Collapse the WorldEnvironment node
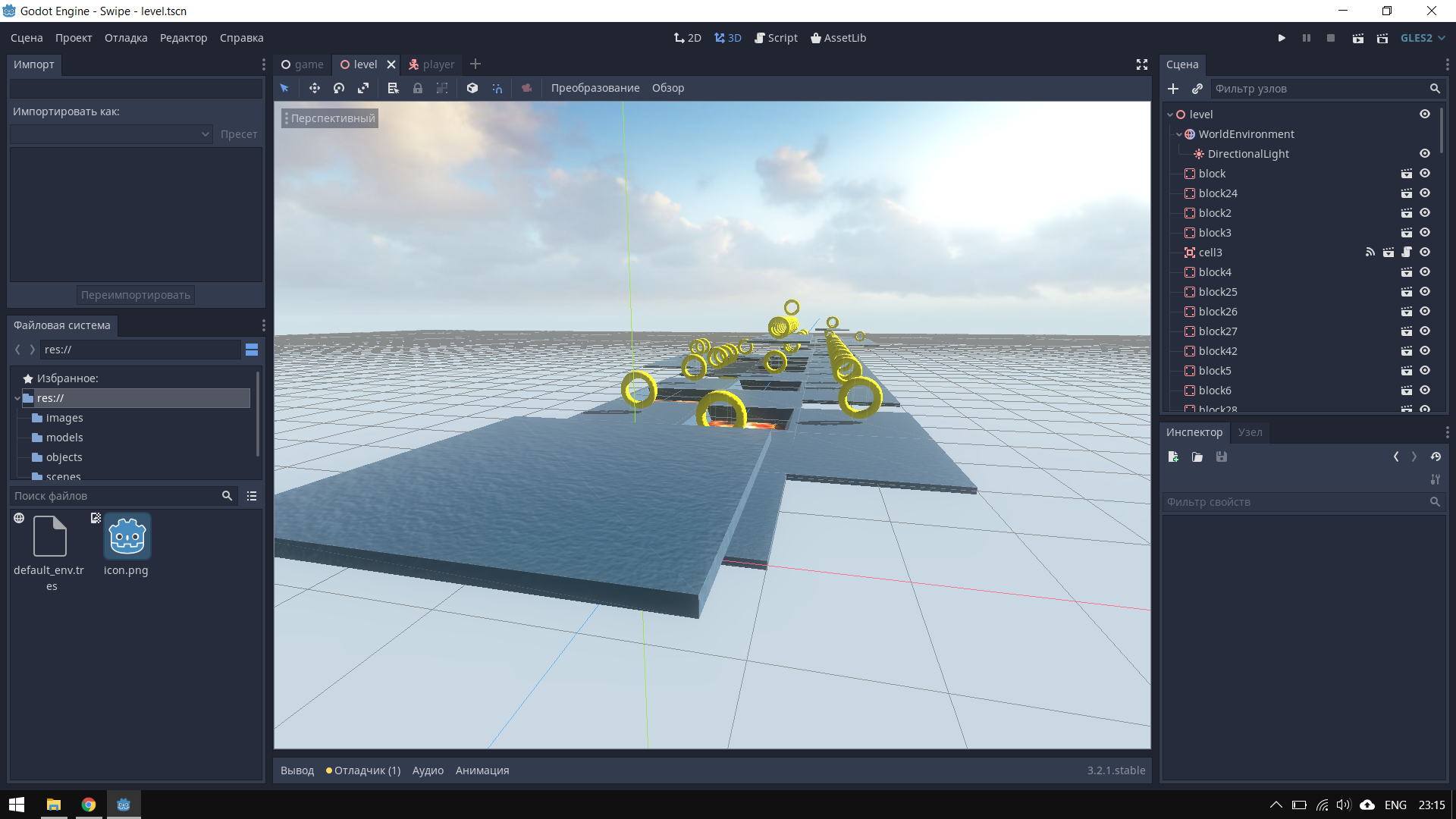The width and height of the screenshot is (1456, 819). point(1179,134)
